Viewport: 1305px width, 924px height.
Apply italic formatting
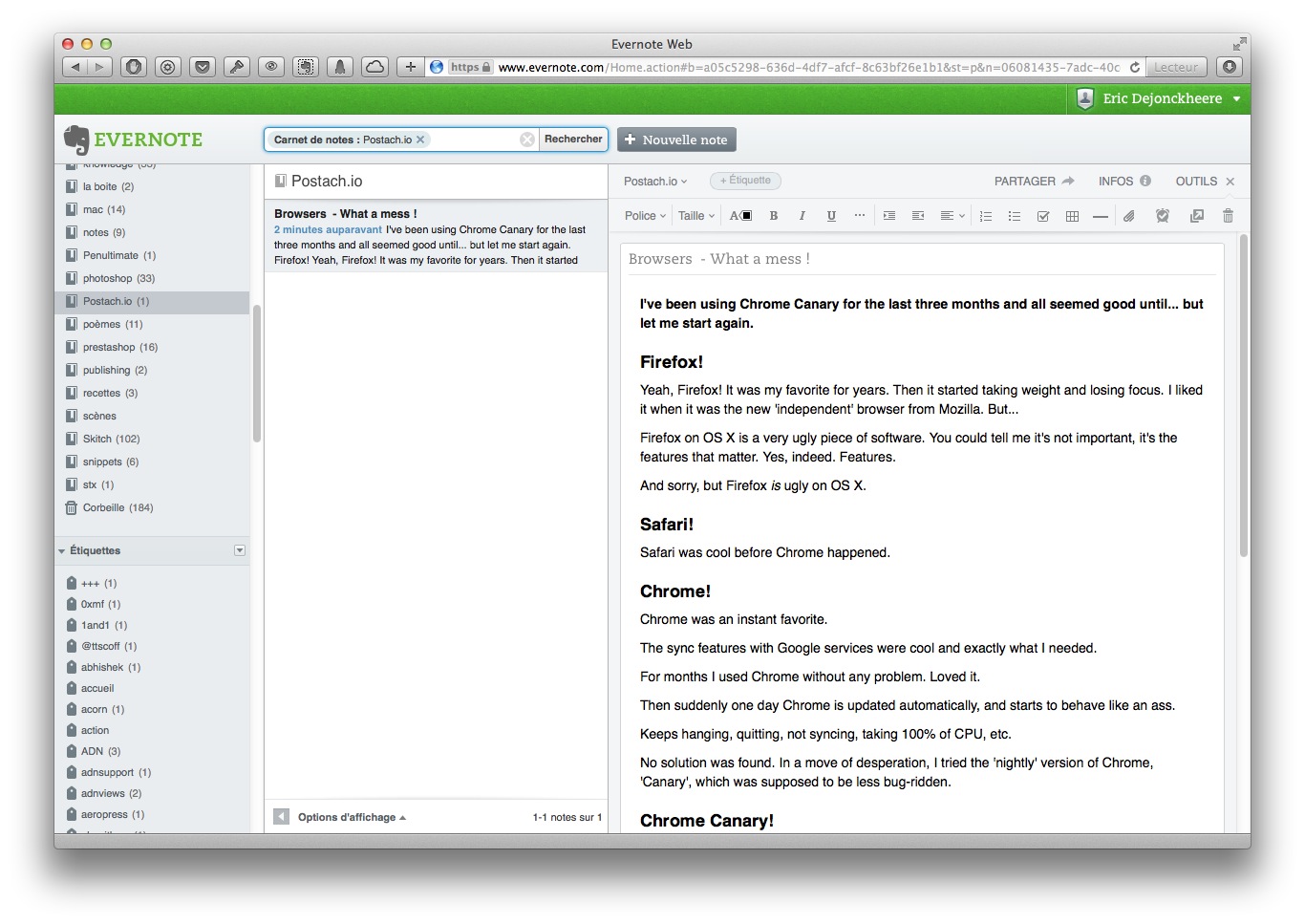click(802, 216)
